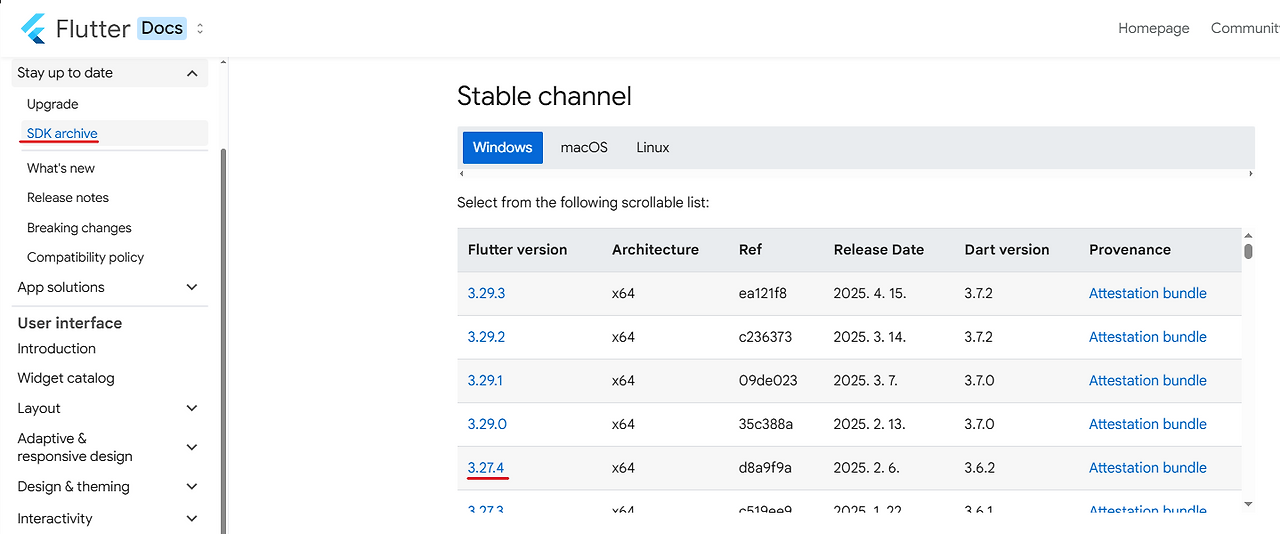Click the versions table scrollbar thumb
Screen dimensions: 1280x534
pos(1248,250)
